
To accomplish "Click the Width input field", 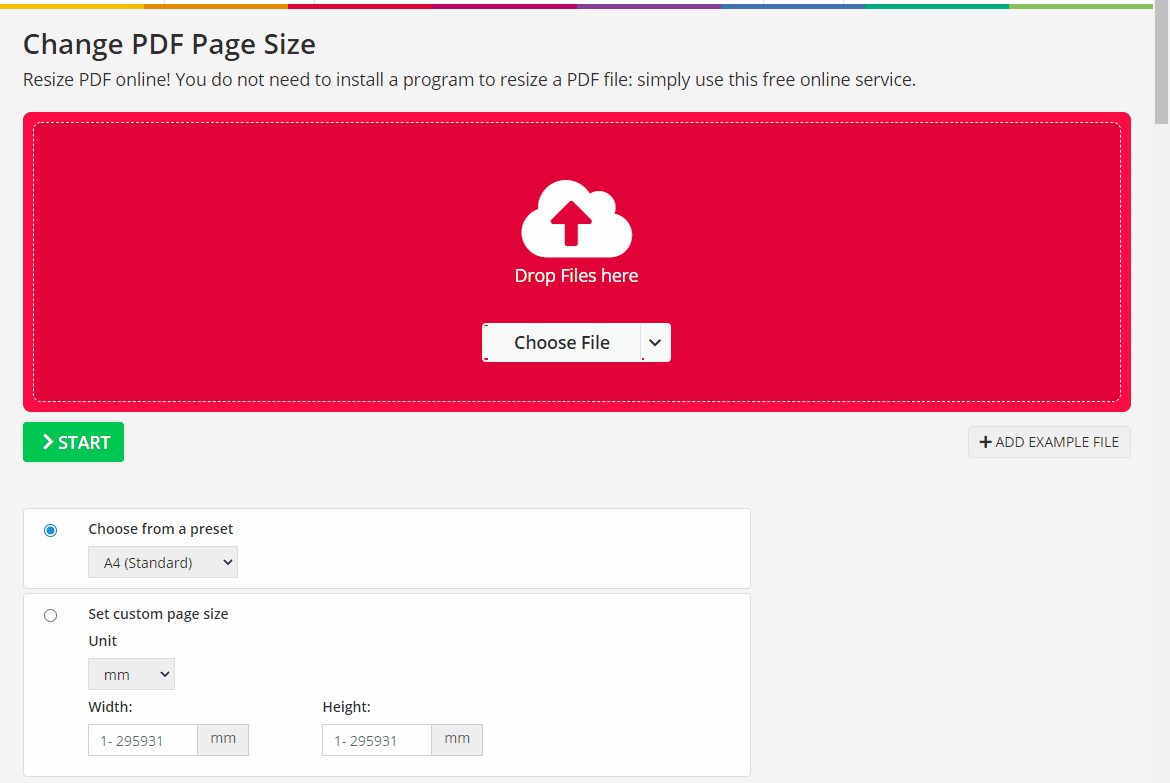I will click(143, 740).
